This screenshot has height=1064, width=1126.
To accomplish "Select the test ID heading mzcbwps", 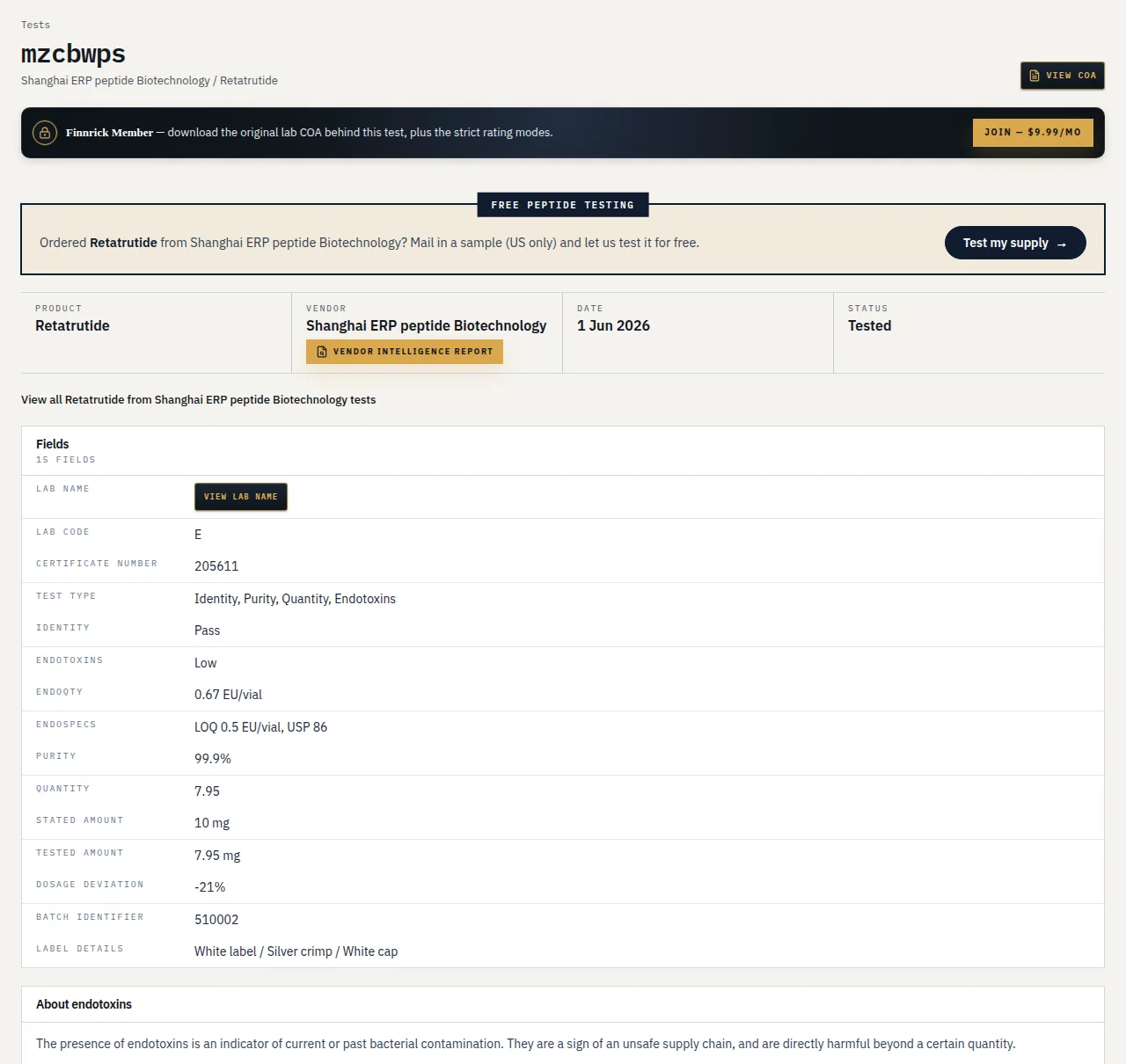I will pos(73,54).
